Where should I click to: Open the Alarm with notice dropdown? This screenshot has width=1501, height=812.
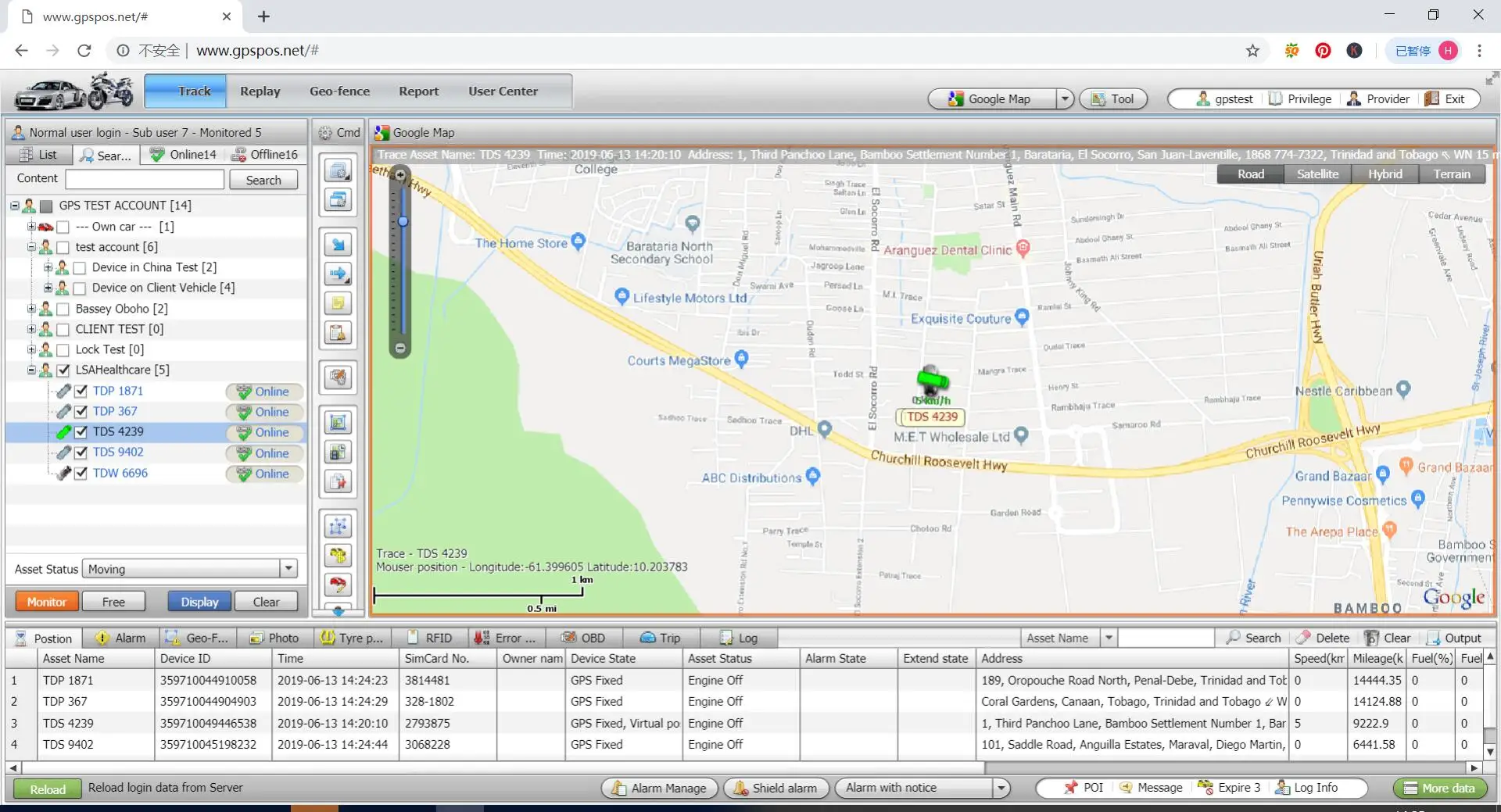coord(1001,788)
